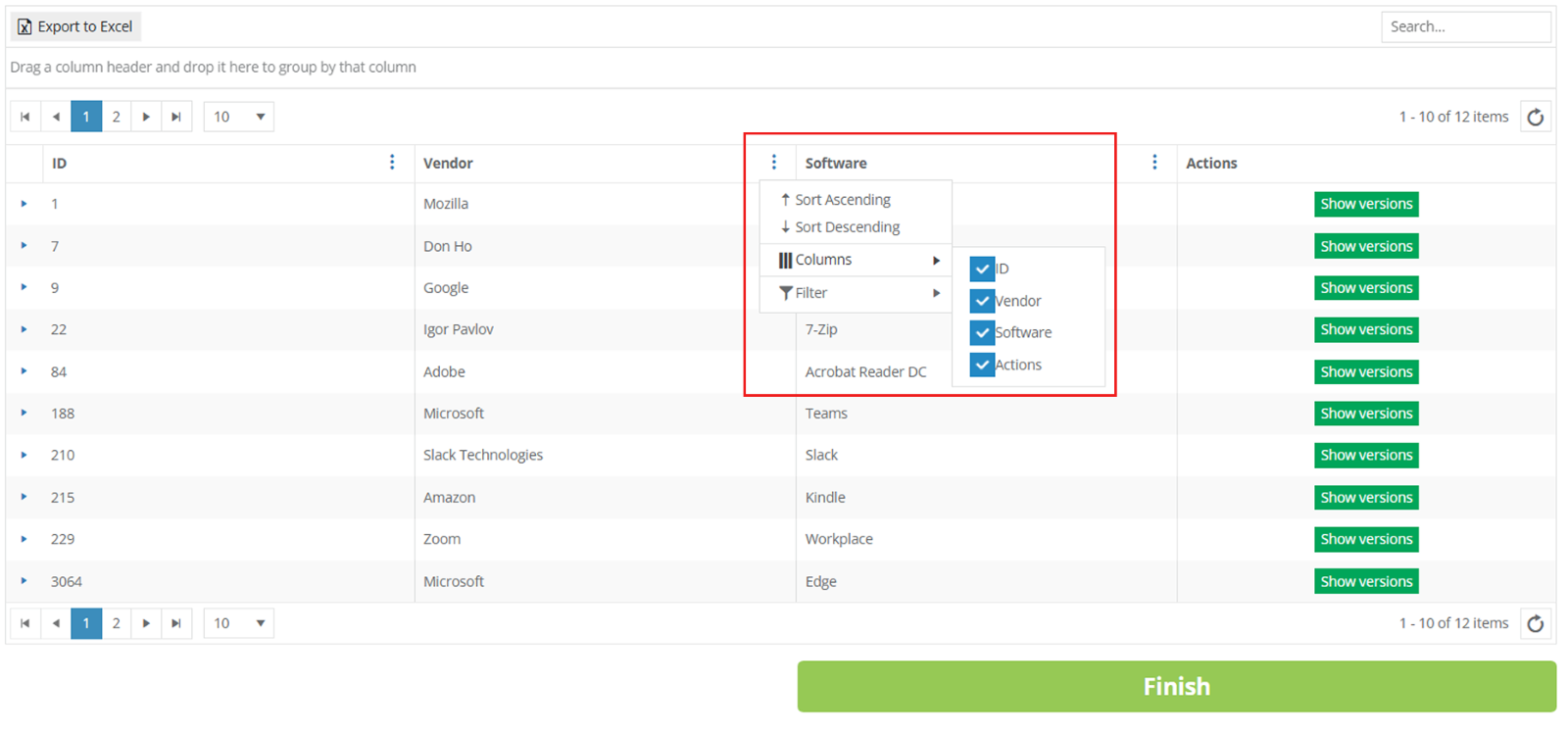Click the bottom refresh icon
The height and width of the screenshot is (733, 1568).
[1535, 623]
